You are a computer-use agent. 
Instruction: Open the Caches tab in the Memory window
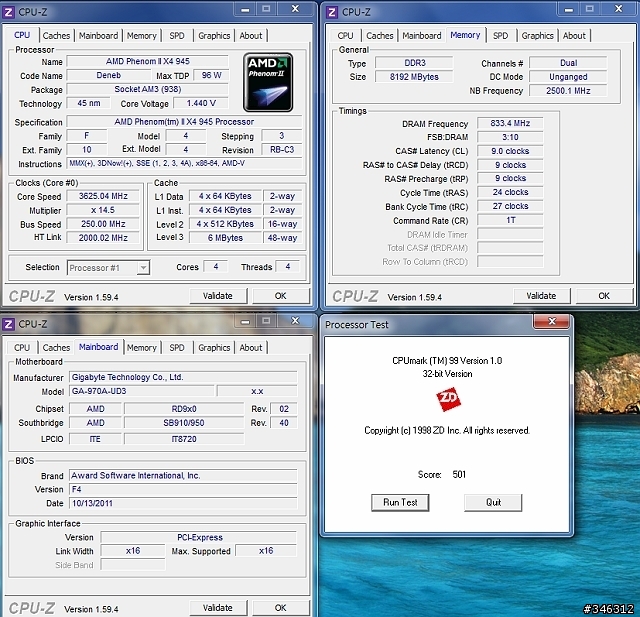coord(380,36)
